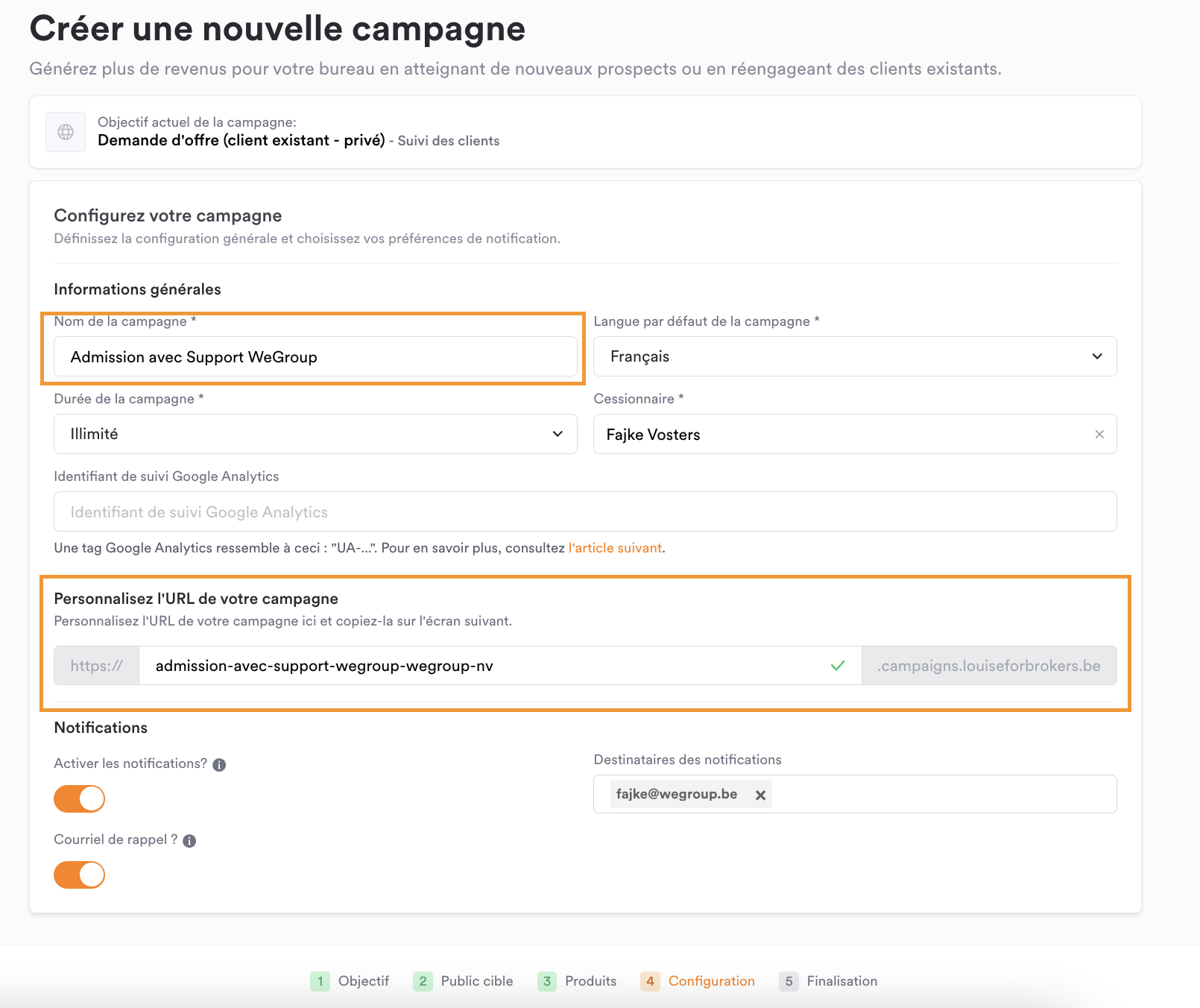Image resolution: width=1200 pixels, height=1008 pixels.
Task: Disable the Activer les notifications toggle
Action: click(x=79, y=798)
